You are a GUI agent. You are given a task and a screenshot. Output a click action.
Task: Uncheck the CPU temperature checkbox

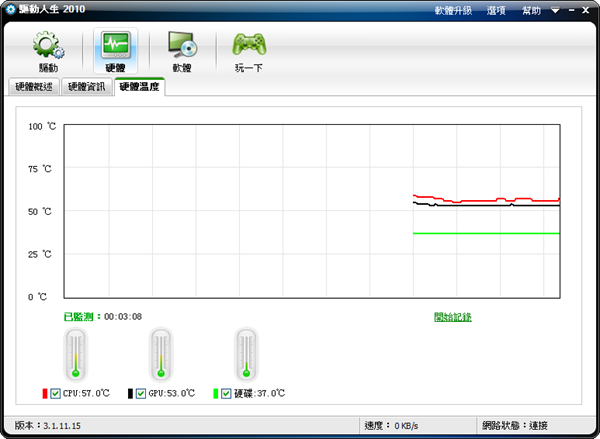55,393
